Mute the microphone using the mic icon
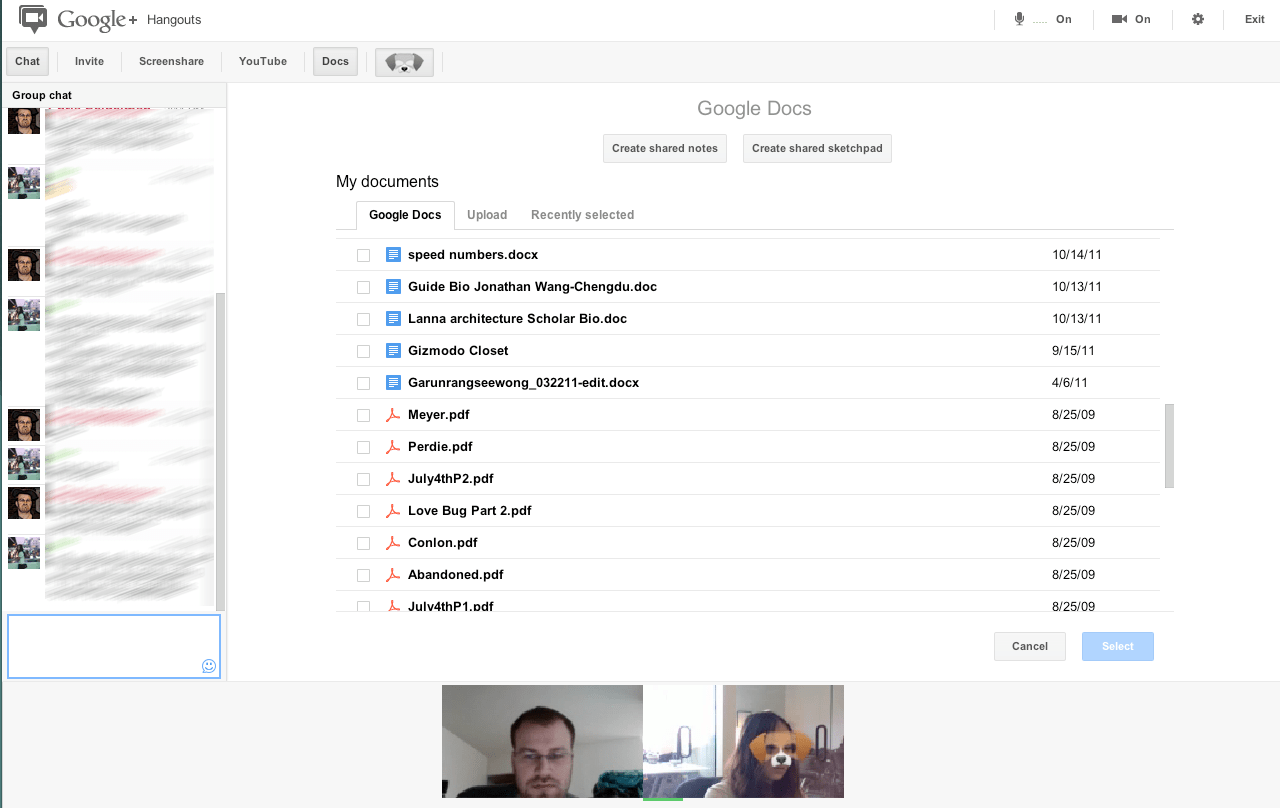Screen dimensions: 1280x808 [x=1020, y=19]
